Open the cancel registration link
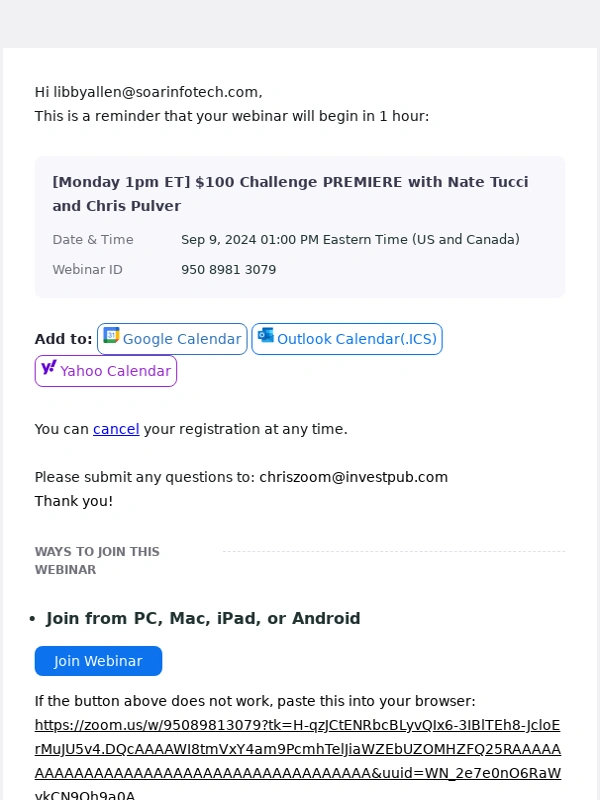 116,429
